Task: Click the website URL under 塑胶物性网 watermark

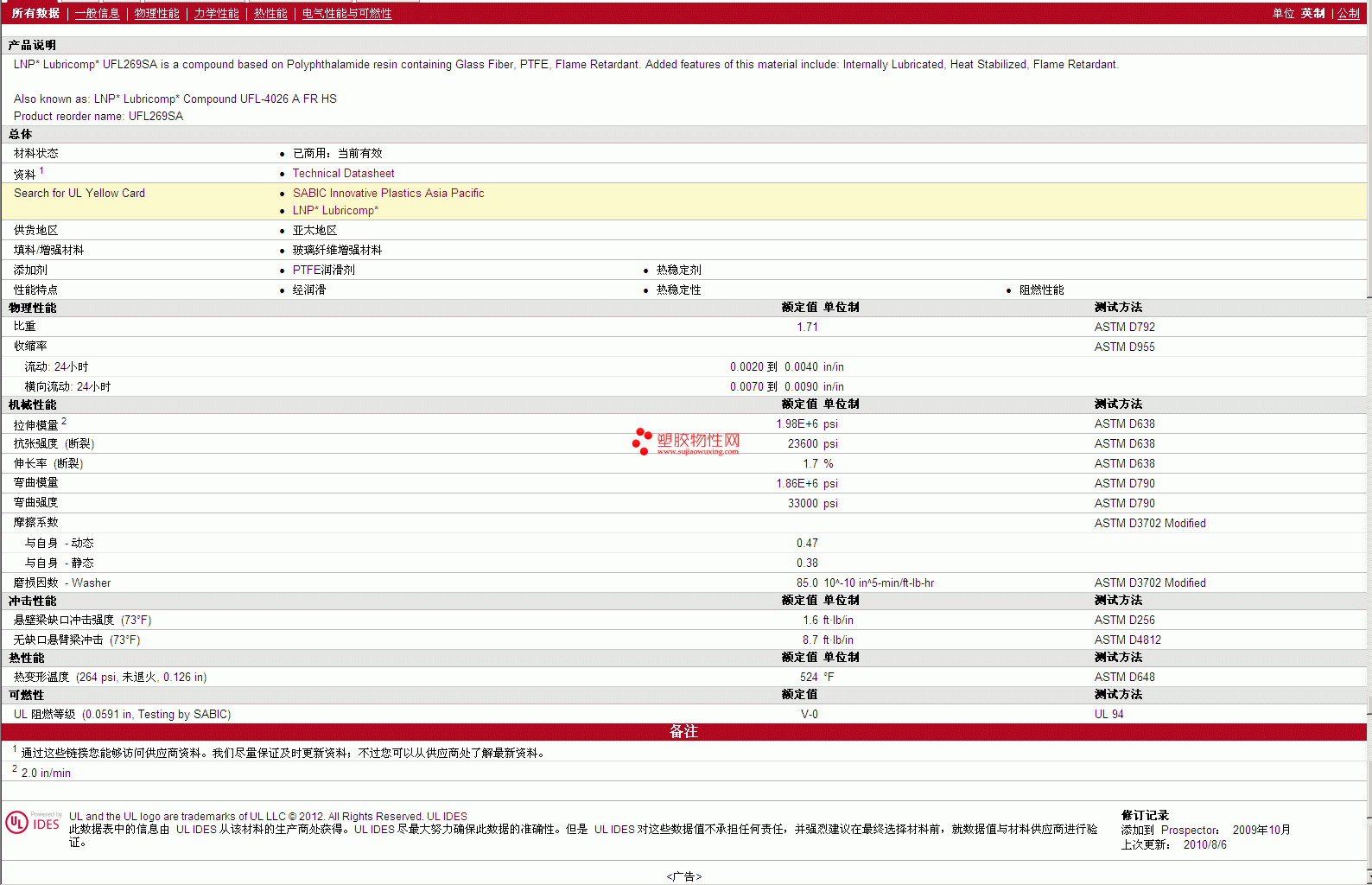Action: point(697,452)
